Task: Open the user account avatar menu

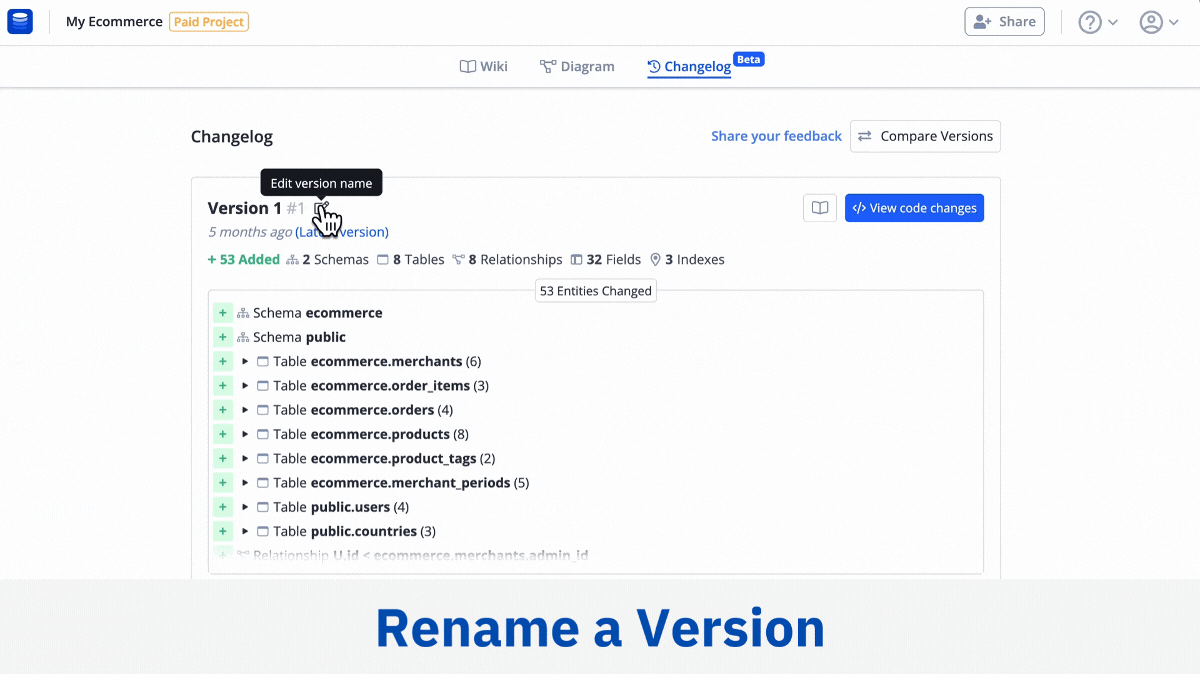Action: tap(1159, 22)
